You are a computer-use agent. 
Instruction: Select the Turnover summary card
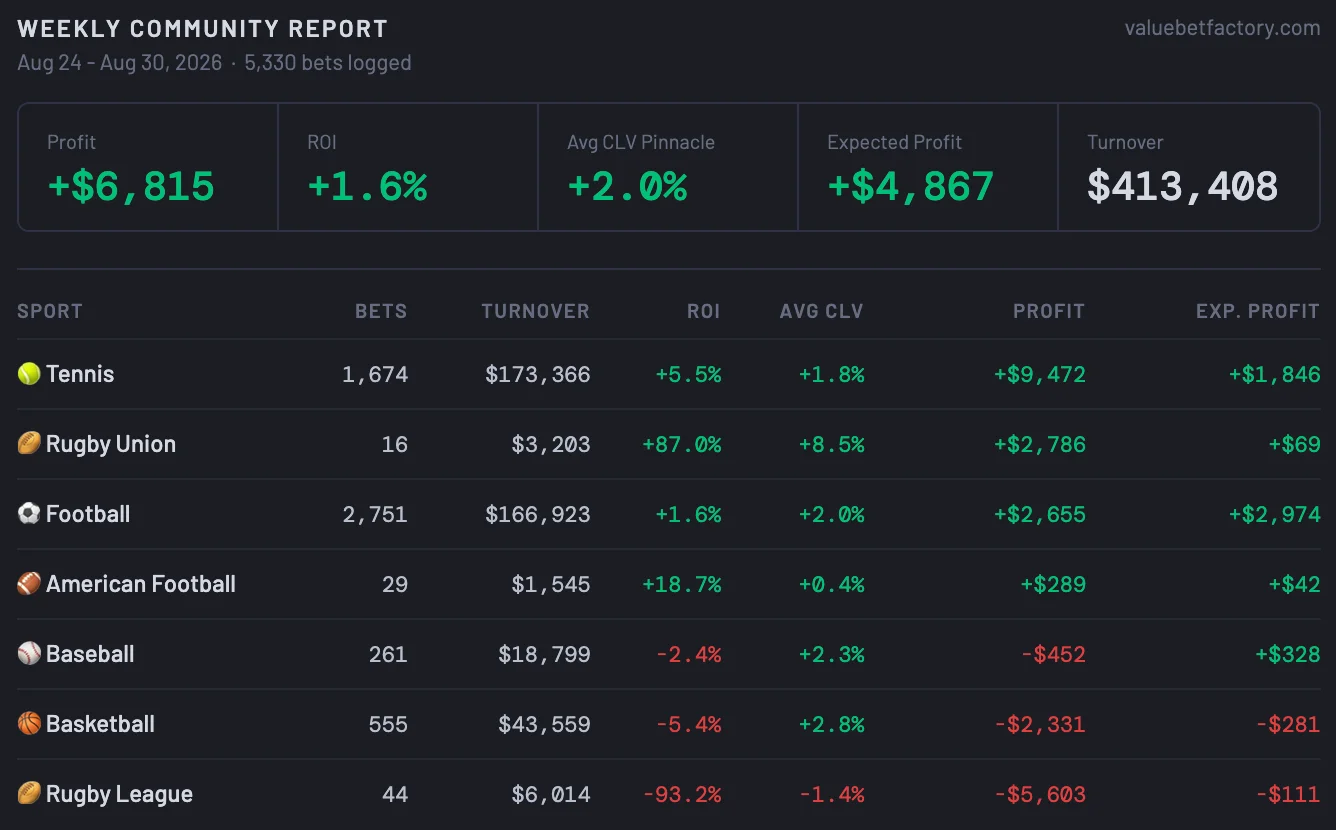tap(1189, 167)
